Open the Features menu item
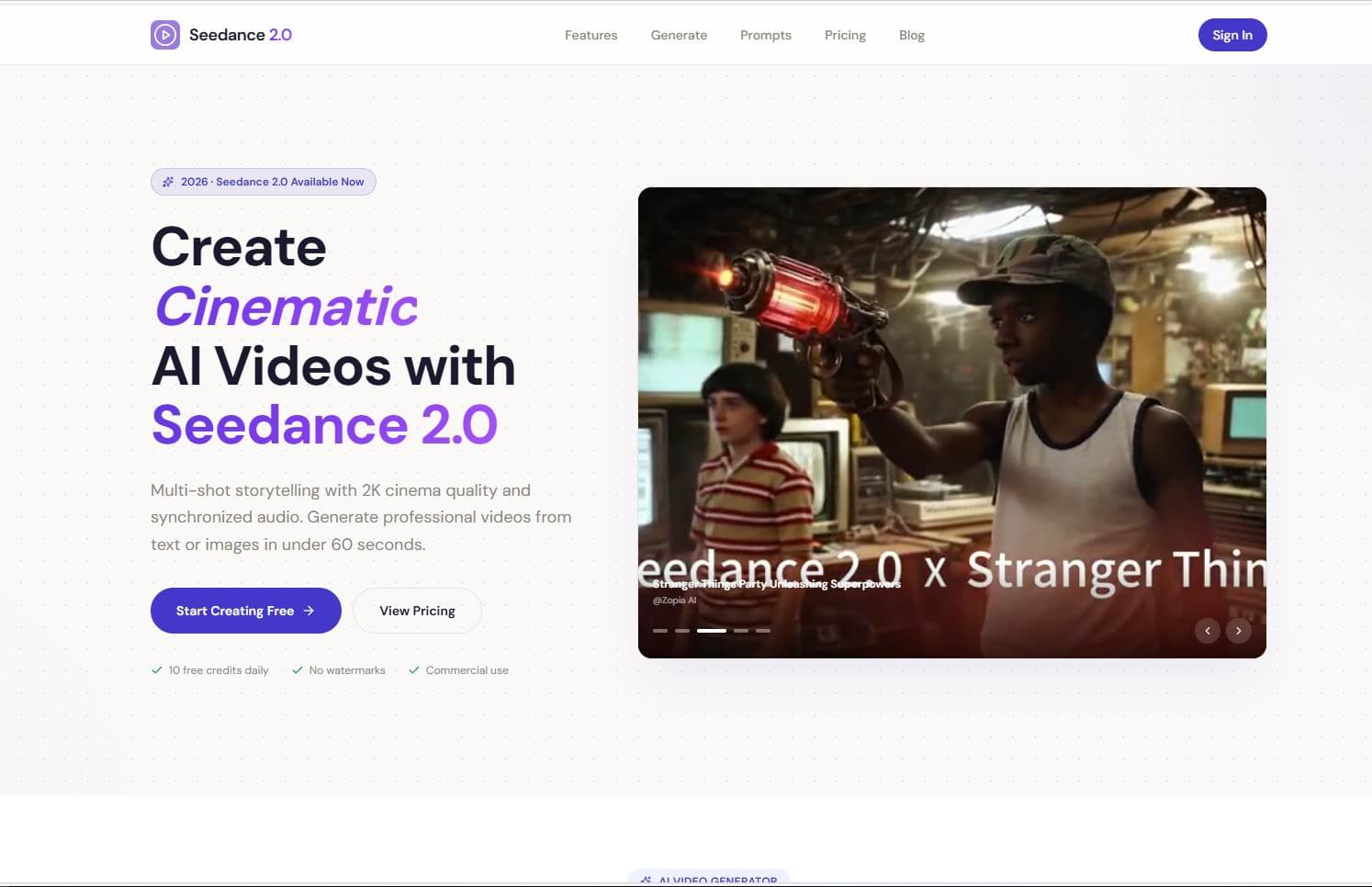Screen dimensions: 1372x887 [590, 35]
